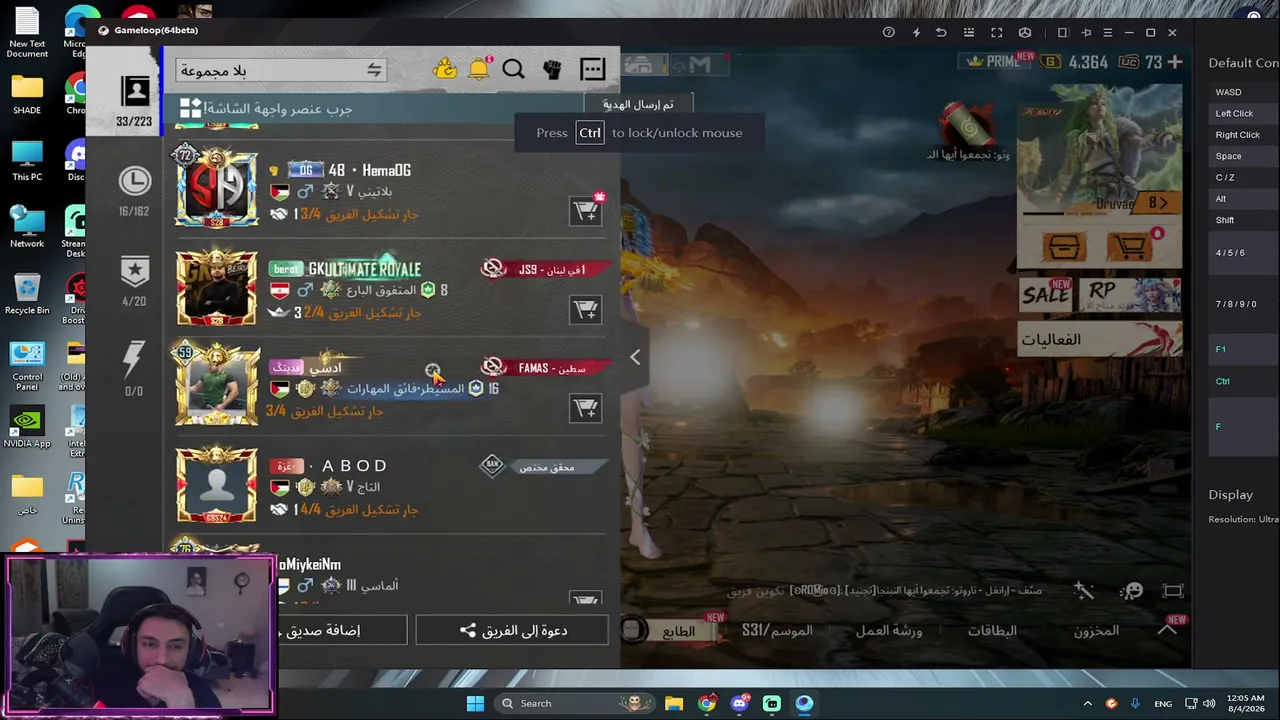The width and height of the screenshot is (1280, 720).
Task: Open the friends contacts tab icon
Action: coord(135,92)
